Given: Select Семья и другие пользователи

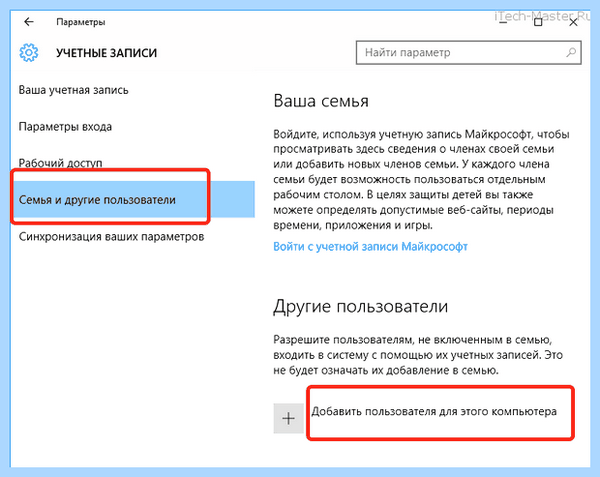Looking at the screenshot, I should [x=133, y=199].
